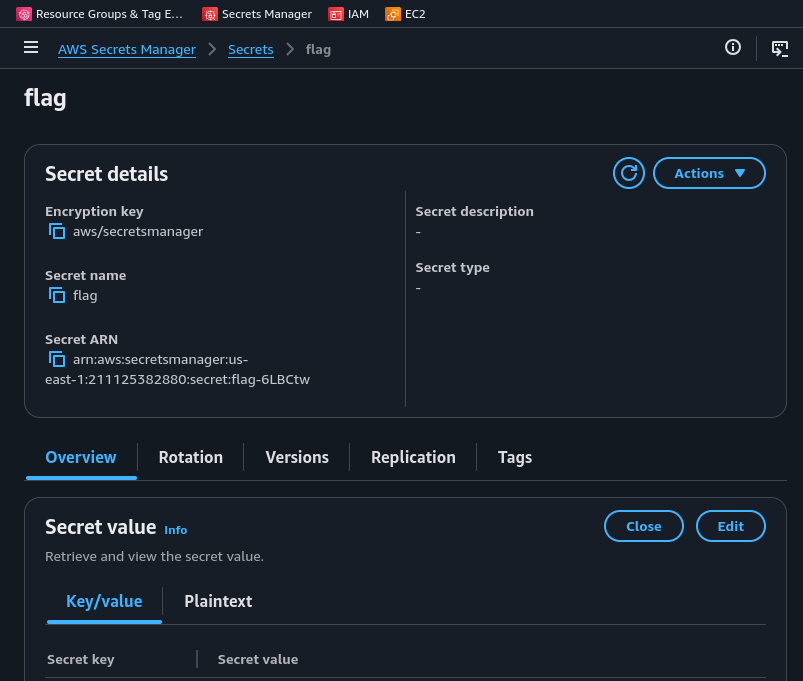Open the Replication tab
The width and height of the screenshot is (803, 681).
[x=413, y=457]
